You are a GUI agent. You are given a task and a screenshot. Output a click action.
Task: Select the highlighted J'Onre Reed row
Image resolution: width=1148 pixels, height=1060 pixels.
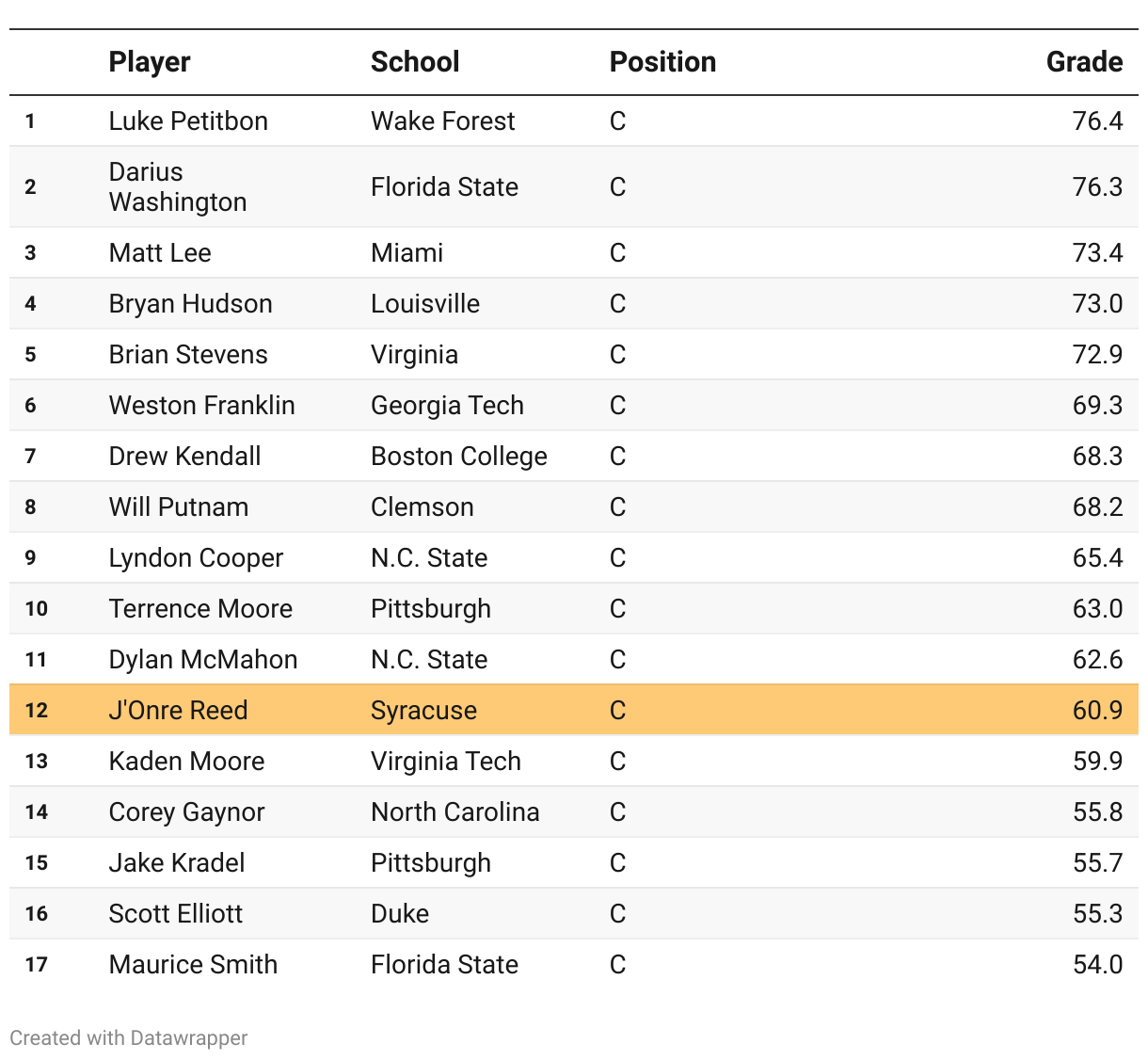tap(574, 710)
